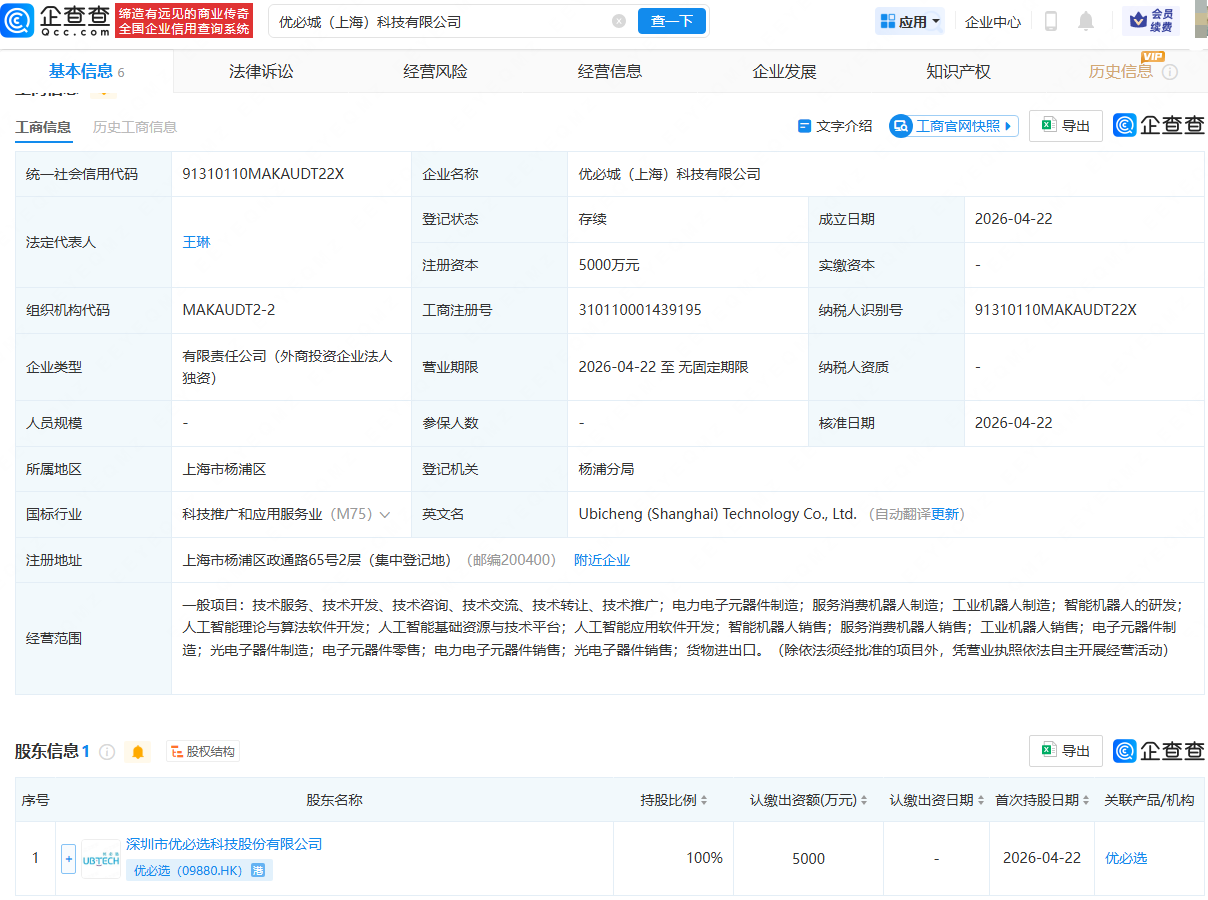Clear the search box with the × icon
The image size is (1208, 900).
(x=619, y=20)
